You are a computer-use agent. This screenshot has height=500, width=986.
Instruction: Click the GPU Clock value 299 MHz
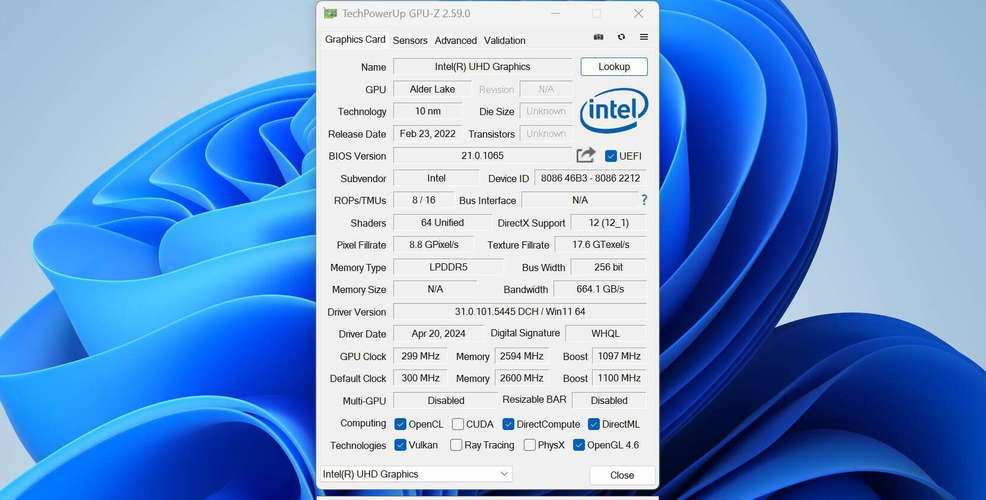(420, 356)
